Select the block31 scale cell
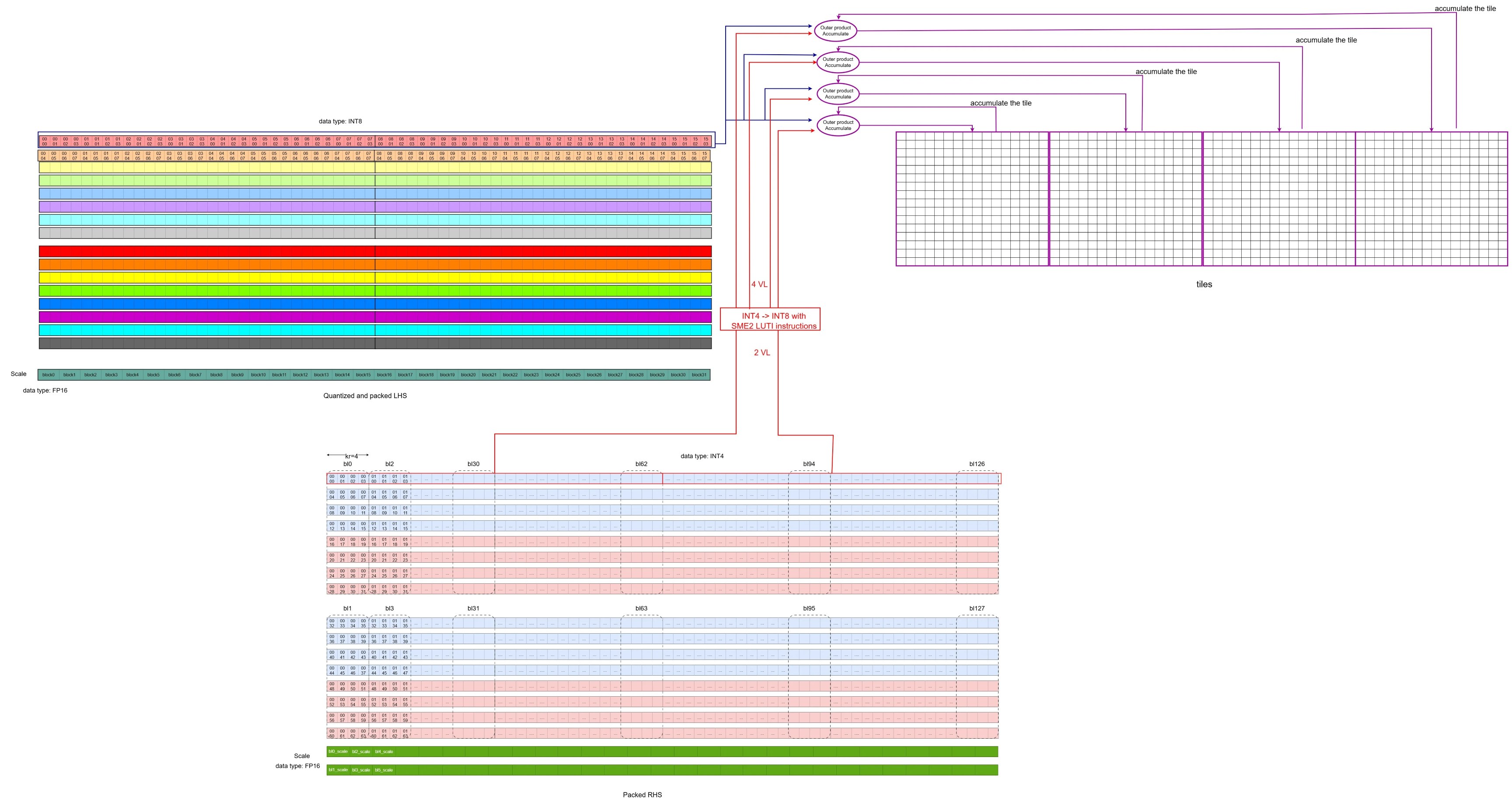 click(699, 374)
